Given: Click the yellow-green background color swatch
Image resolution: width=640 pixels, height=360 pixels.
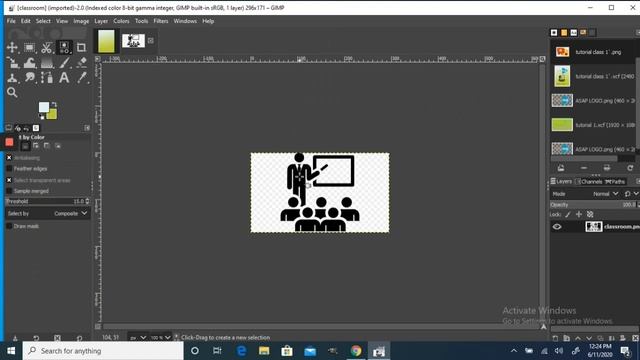Looking at the screenshot, I should [x=53, y=115].
